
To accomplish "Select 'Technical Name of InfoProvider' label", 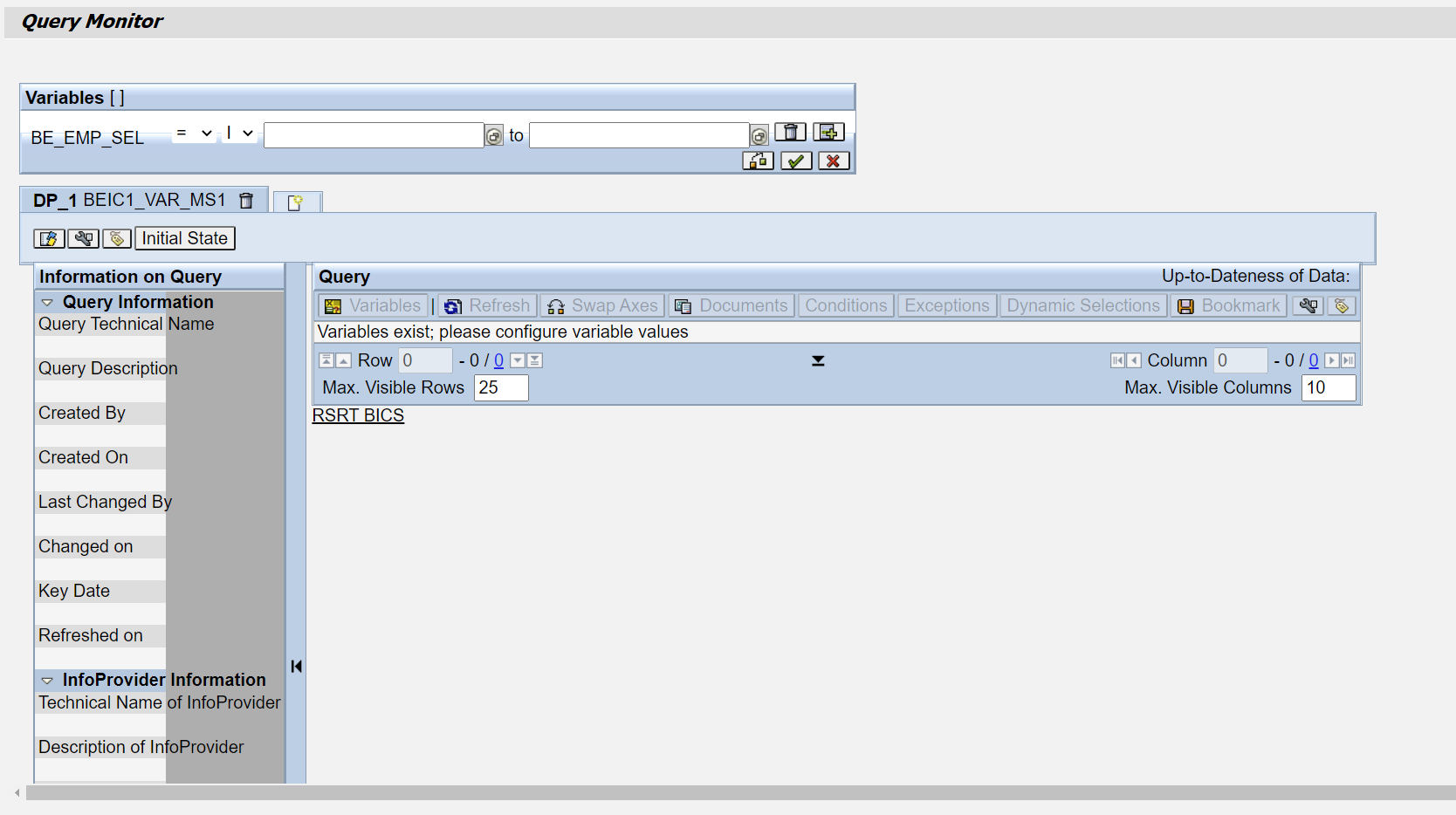I will [160, 702].
